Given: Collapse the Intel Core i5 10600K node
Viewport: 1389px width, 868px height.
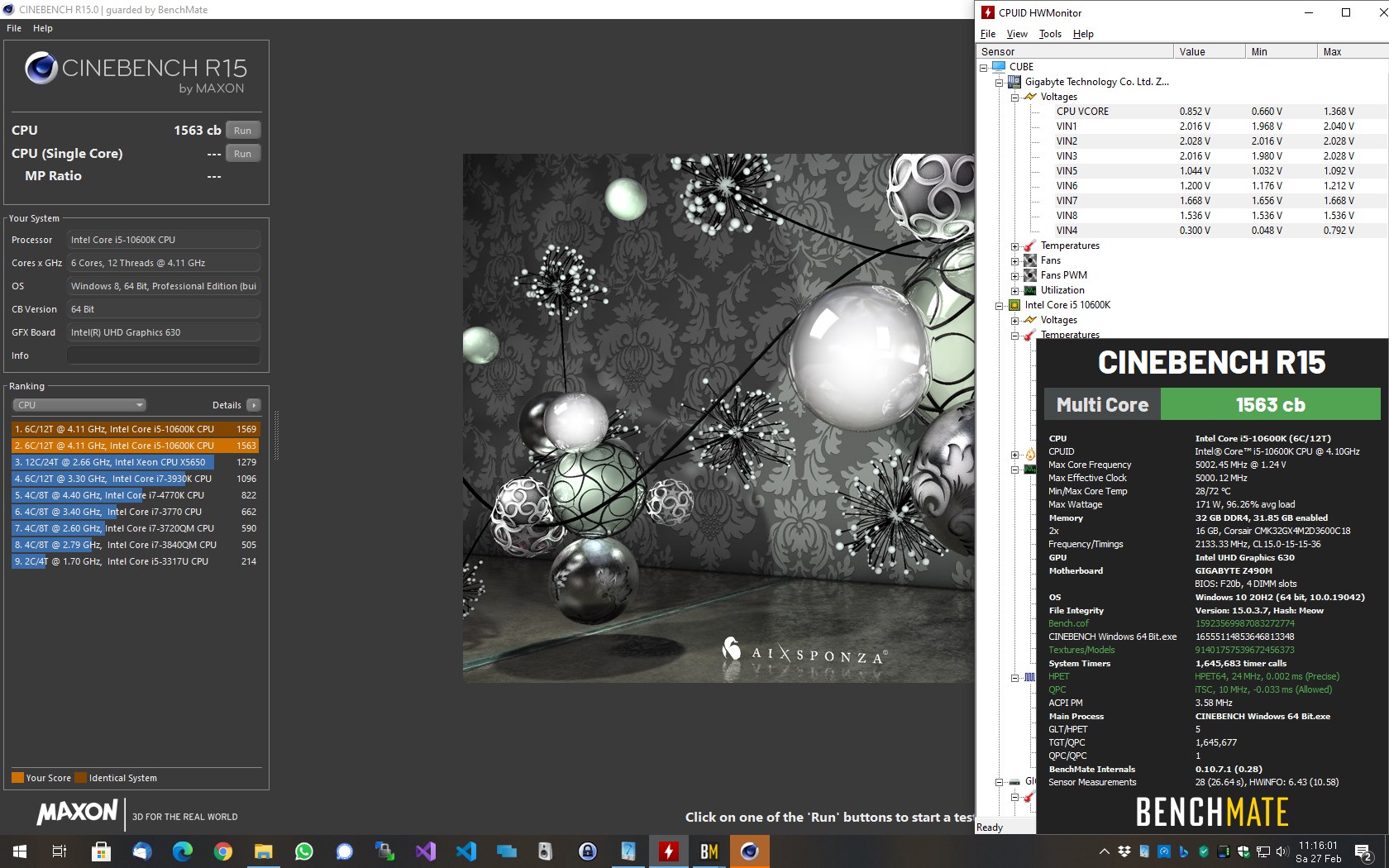Looking at the screenshot, I should click(x=999, y=306).
